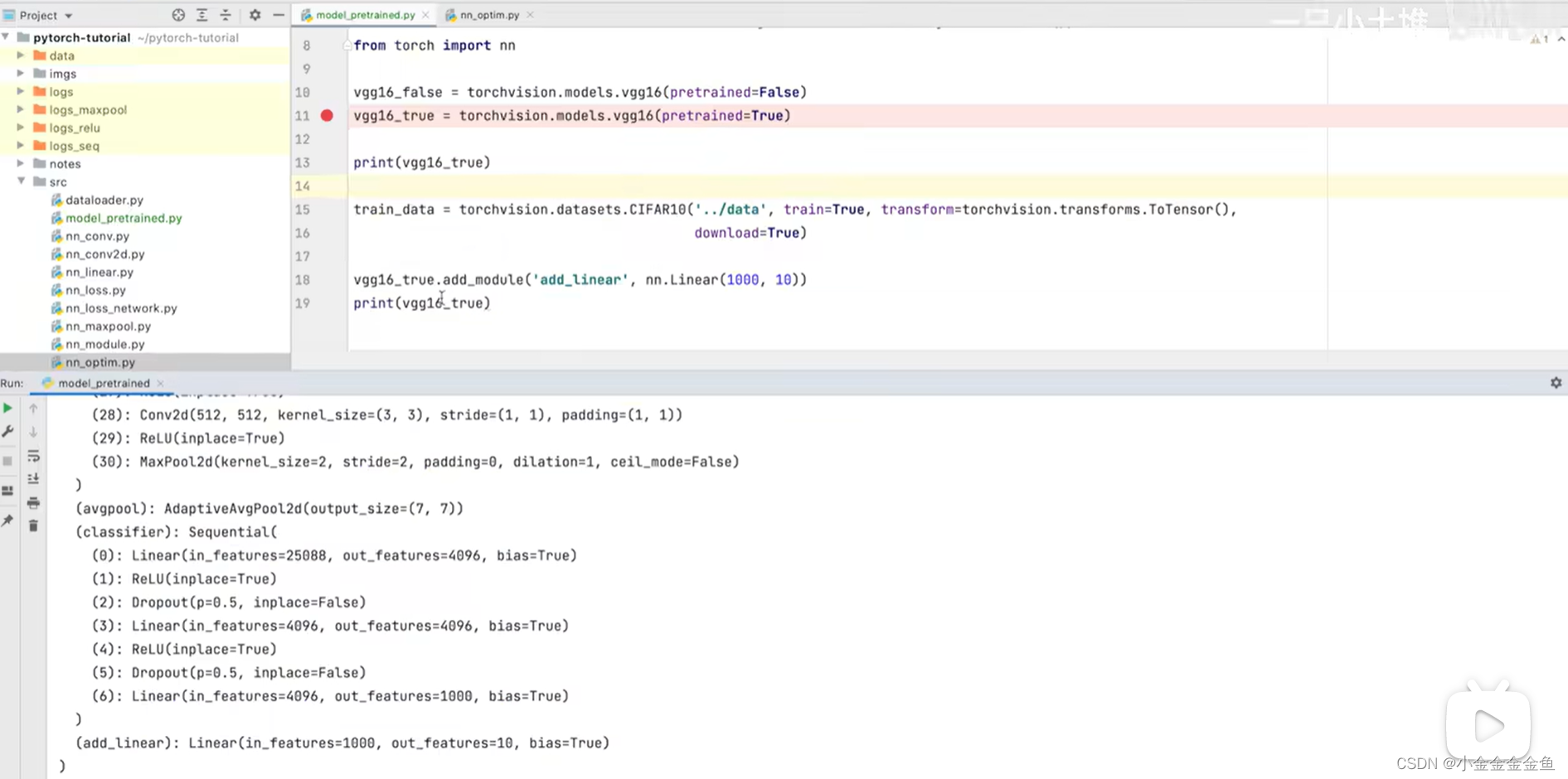This screenshot has height=779, width=1568.
Task: Collapse the pytorch-tutorial root folder
Action: [7, 37]
